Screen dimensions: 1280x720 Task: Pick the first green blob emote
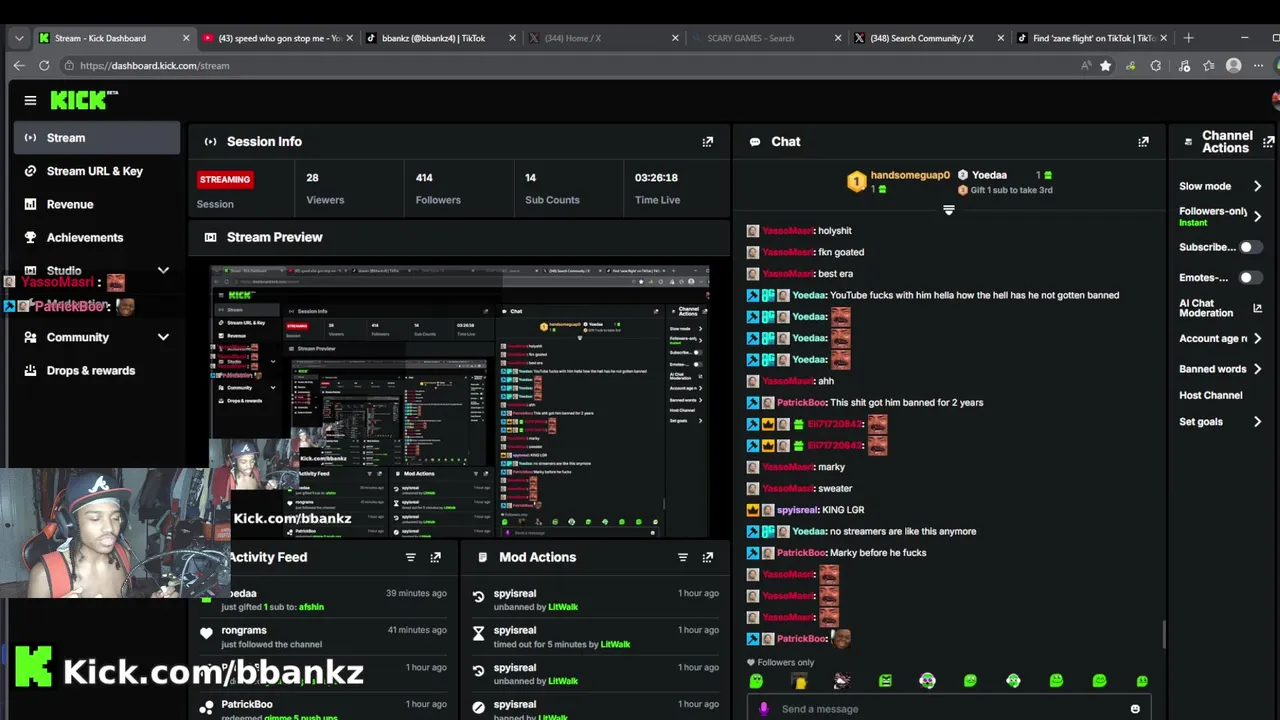coord(756,681)
